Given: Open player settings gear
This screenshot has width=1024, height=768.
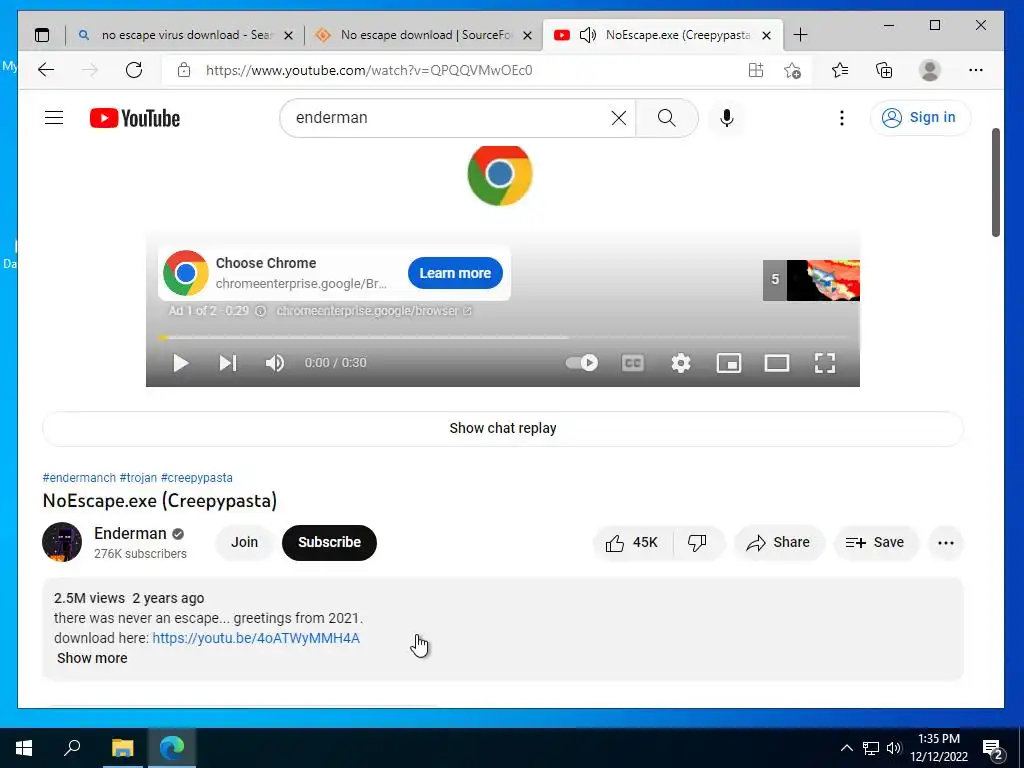Looking at the screenshot, I should click(680, 363).
